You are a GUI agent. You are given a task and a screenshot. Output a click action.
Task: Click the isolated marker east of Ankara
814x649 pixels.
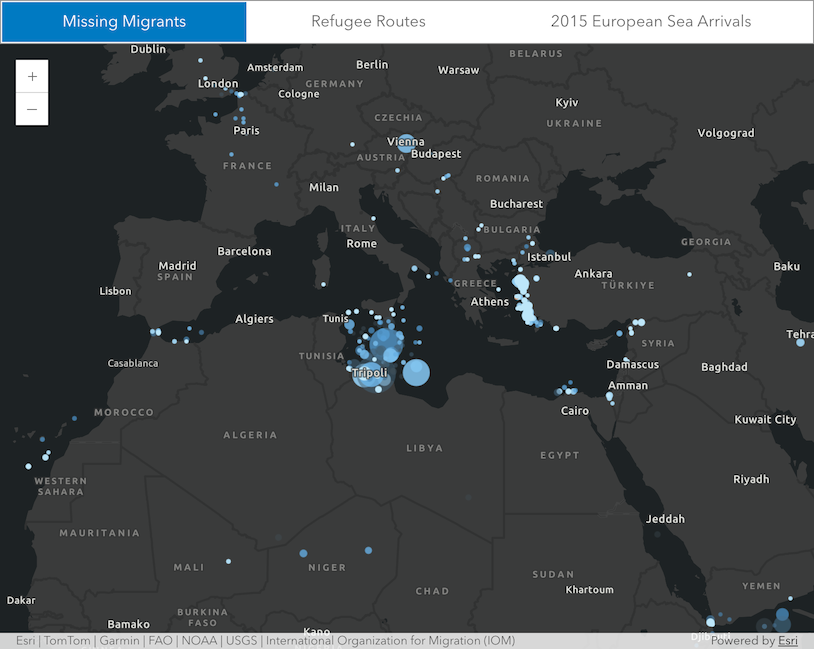click(689, 275)
